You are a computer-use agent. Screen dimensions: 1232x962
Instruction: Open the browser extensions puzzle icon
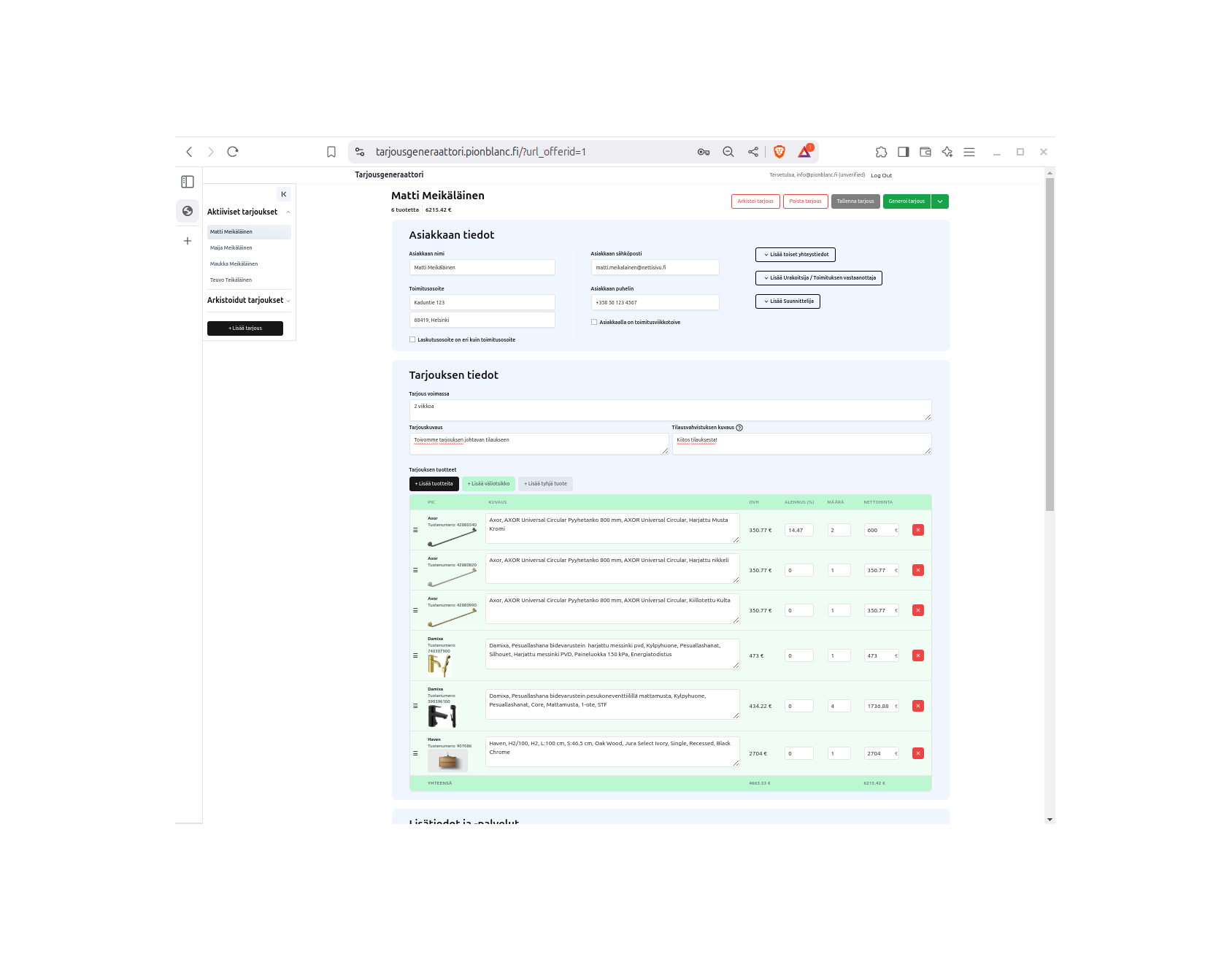(881, 152)
